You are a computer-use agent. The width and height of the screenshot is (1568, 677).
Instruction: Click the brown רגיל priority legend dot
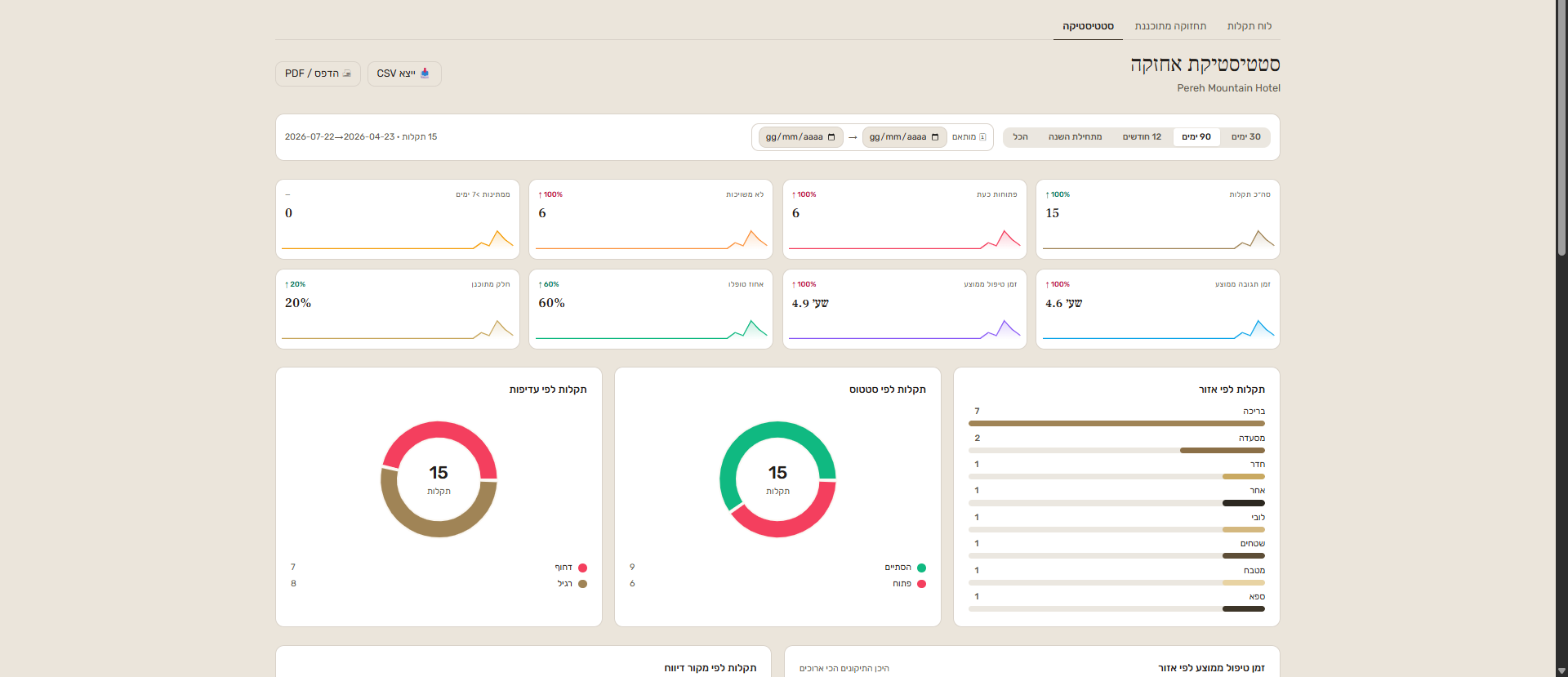click(x=582, y=584)
